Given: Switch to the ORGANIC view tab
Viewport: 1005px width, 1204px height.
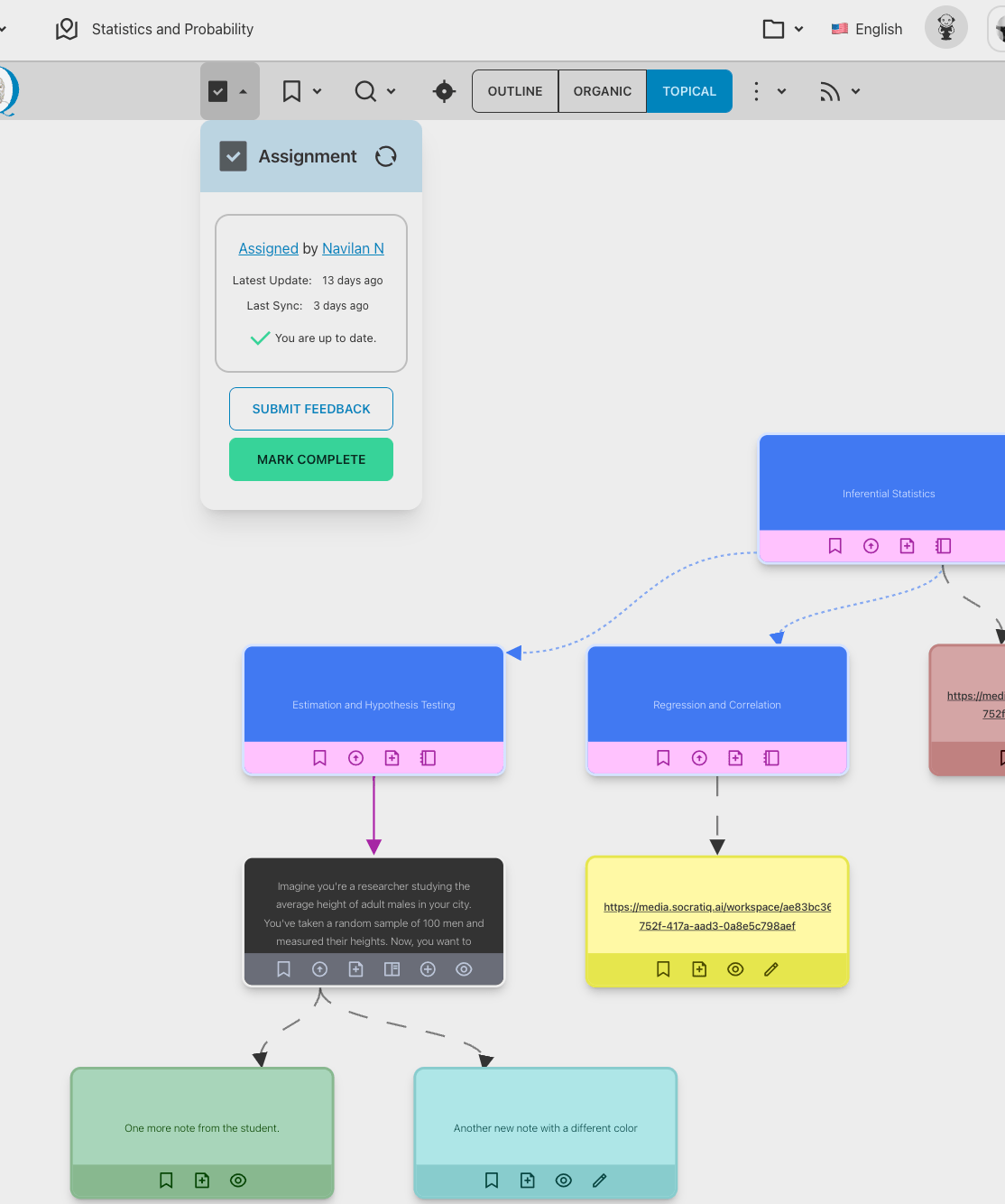Looking at the screenshot, I should (x=602, y=91).
